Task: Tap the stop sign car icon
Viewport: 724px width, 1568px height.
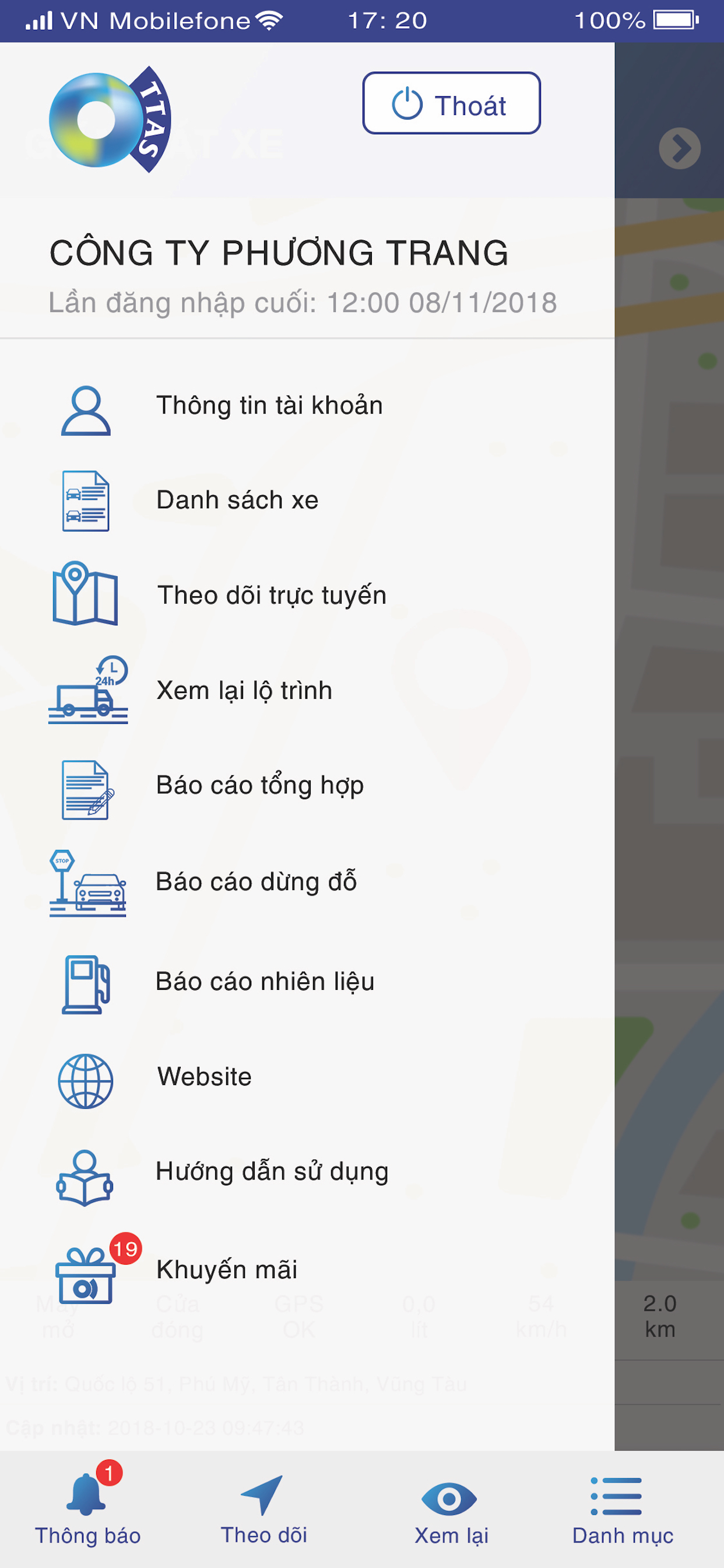Action: (x=87, y=883)
